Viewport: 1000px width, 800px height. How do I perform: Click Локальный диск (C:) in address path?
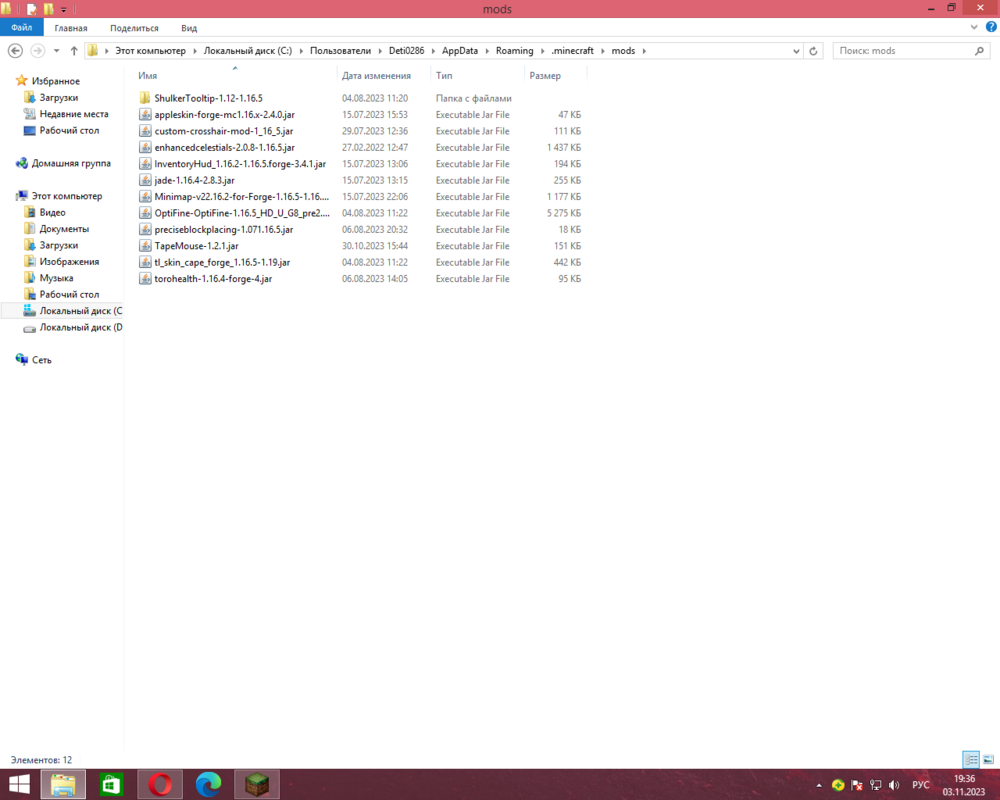(x=247, y=50)
